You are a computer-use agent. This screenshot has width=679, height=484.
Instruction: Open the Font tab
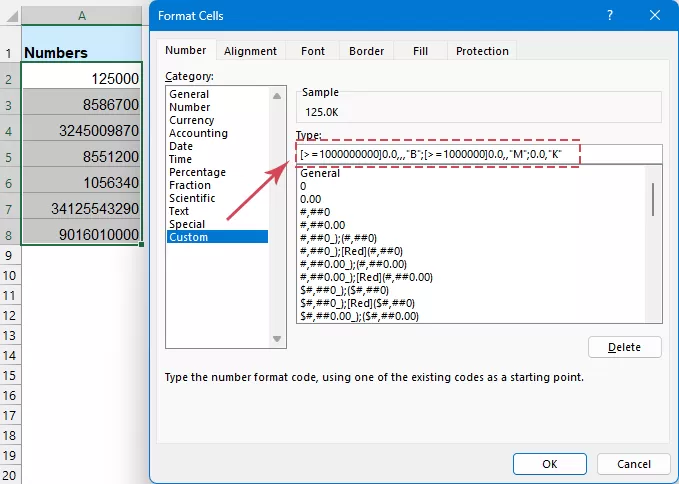(313, 51)
